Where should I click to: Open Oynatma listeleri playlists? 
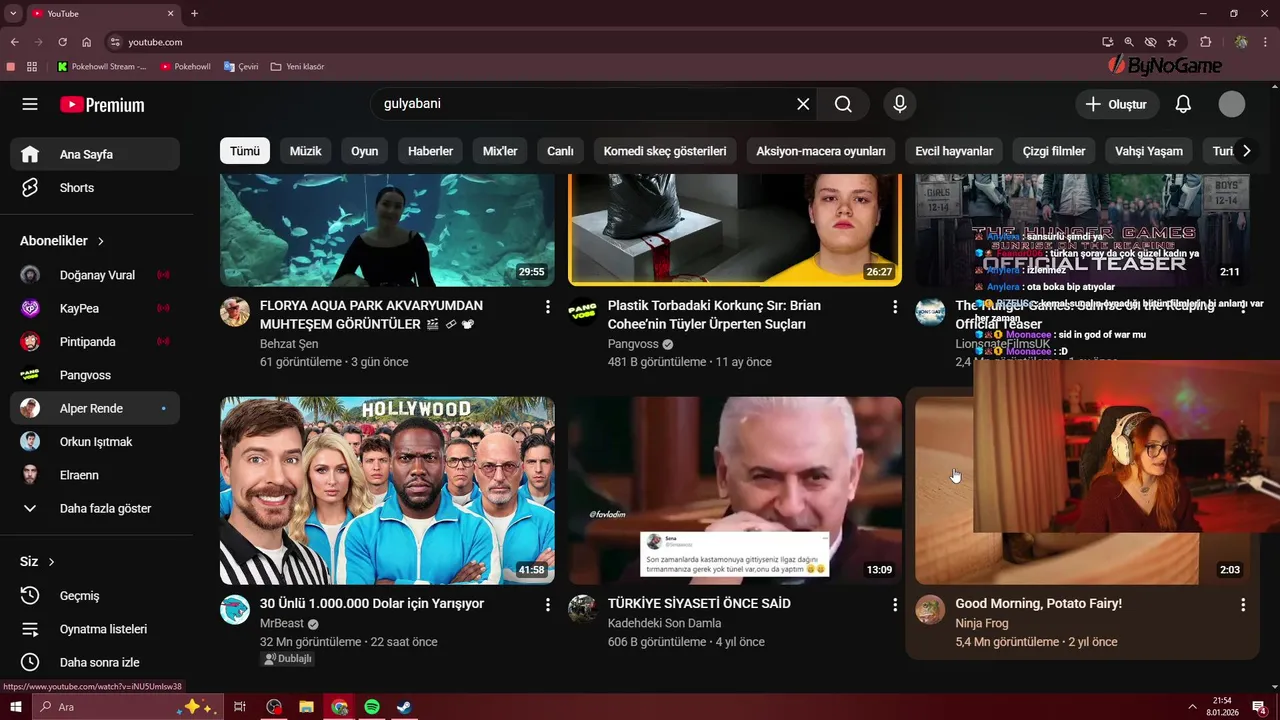coord(95,629)
